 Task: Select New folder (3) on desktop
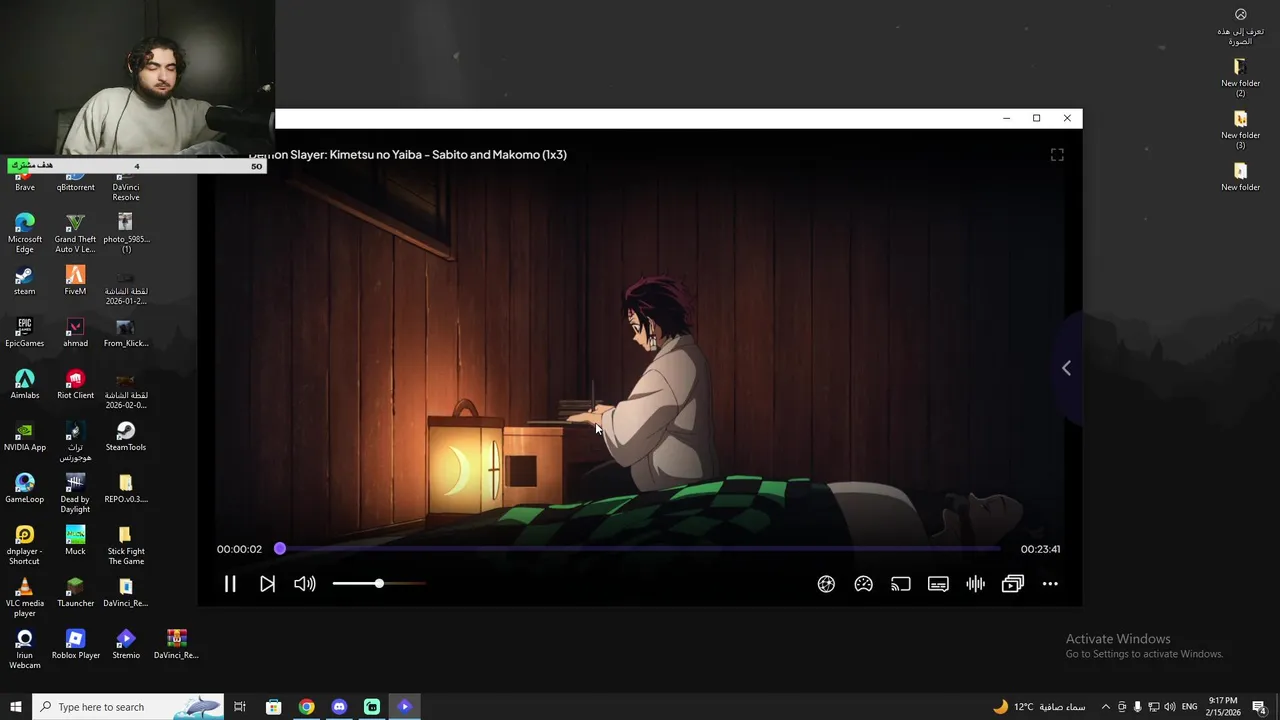click(x=1240, y=130)
